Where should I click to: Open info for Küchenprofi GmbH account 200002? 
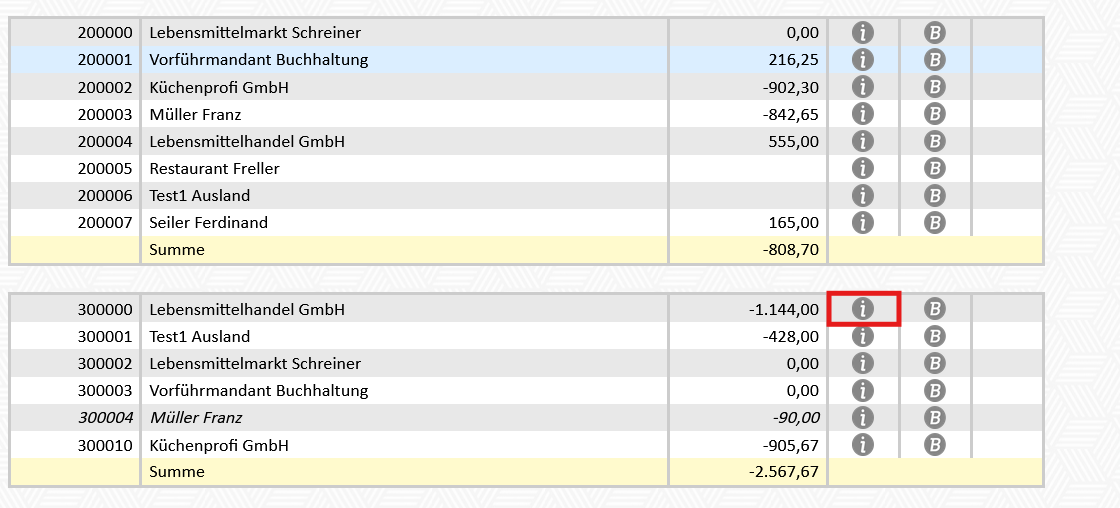862,87
